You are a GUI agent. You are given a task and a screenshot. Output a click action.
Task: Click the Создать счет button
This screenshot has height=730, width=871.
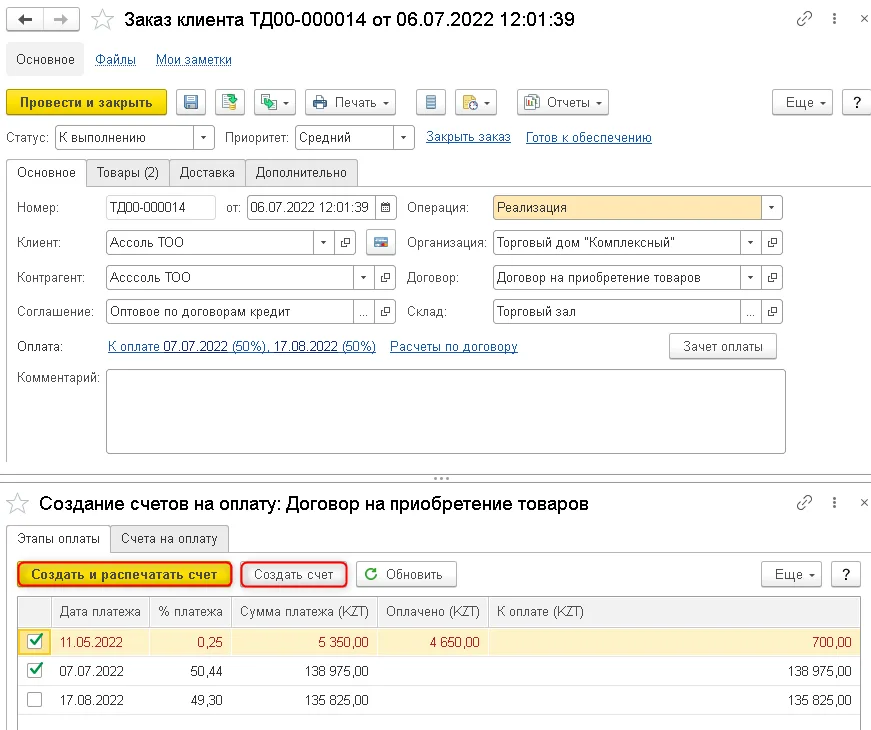pos(294,574)
